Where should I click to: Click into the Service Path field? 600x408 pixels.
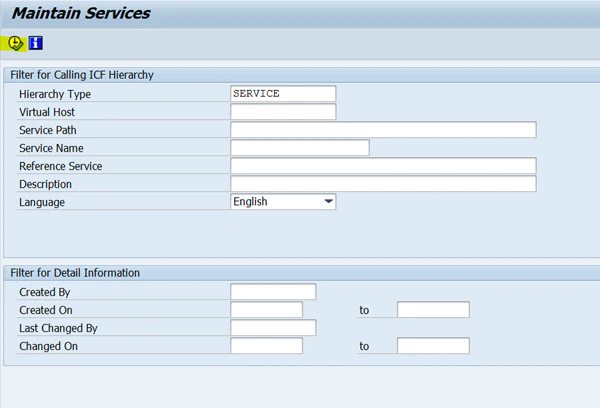point(383,130)
